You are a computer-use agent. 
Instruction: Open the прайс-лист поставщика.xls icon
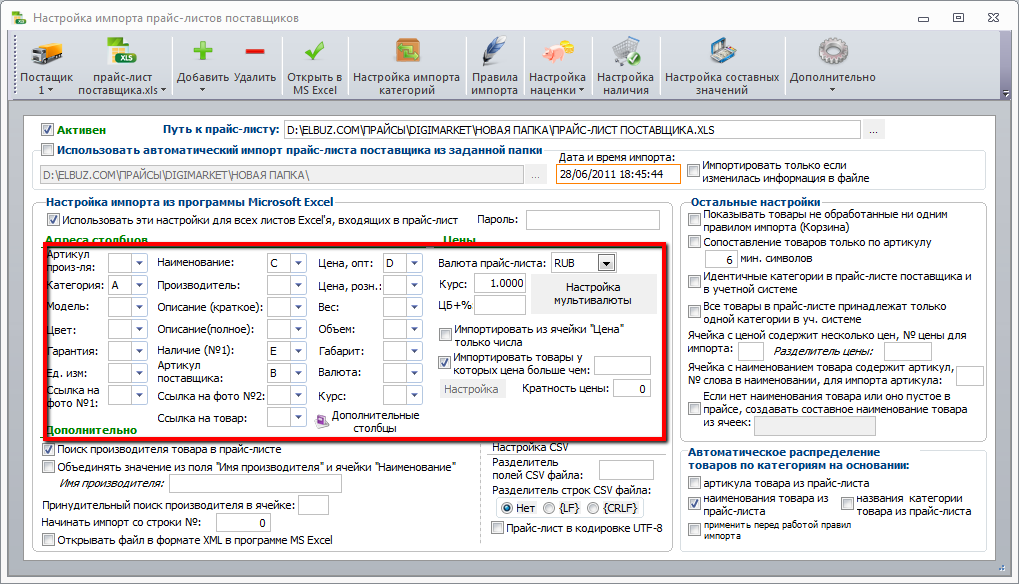122,52
